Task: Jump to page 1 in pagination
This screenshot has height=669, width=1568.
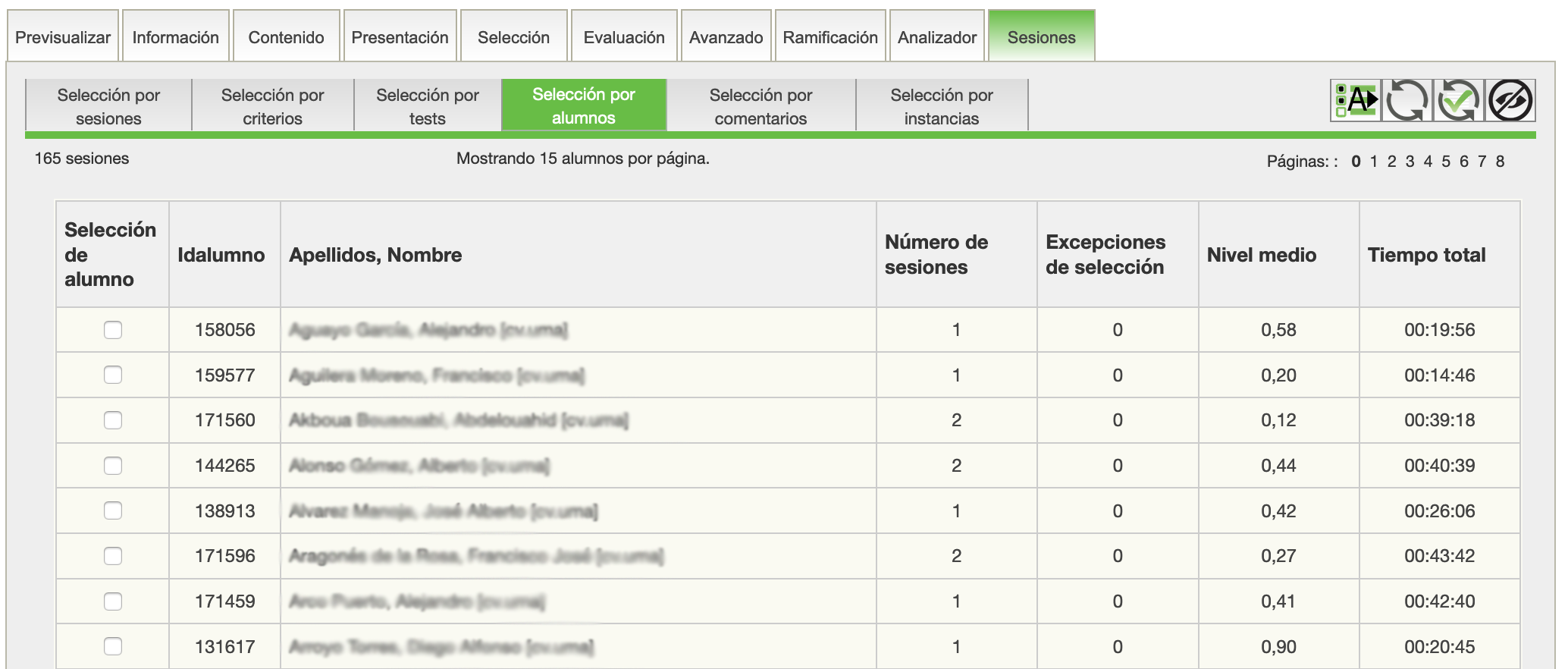Action: (1373, 162)
